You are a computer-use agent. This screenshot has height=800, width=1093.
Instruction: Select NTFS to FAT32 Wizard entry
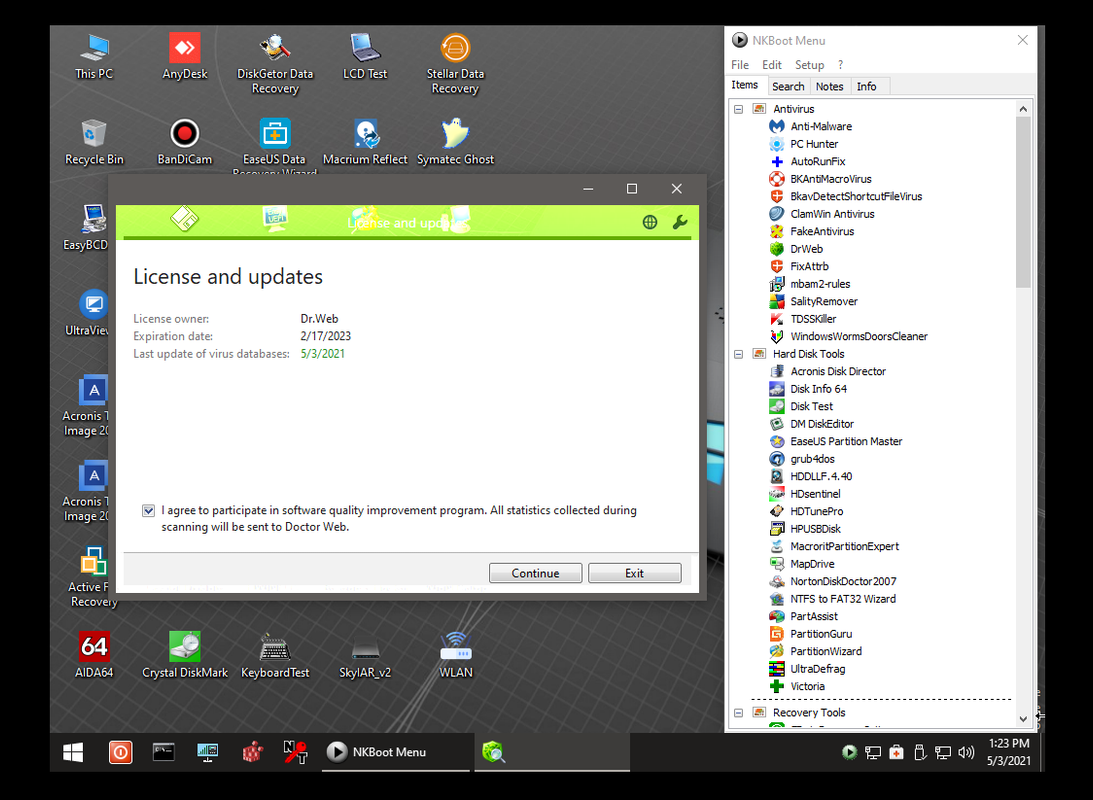832,599
